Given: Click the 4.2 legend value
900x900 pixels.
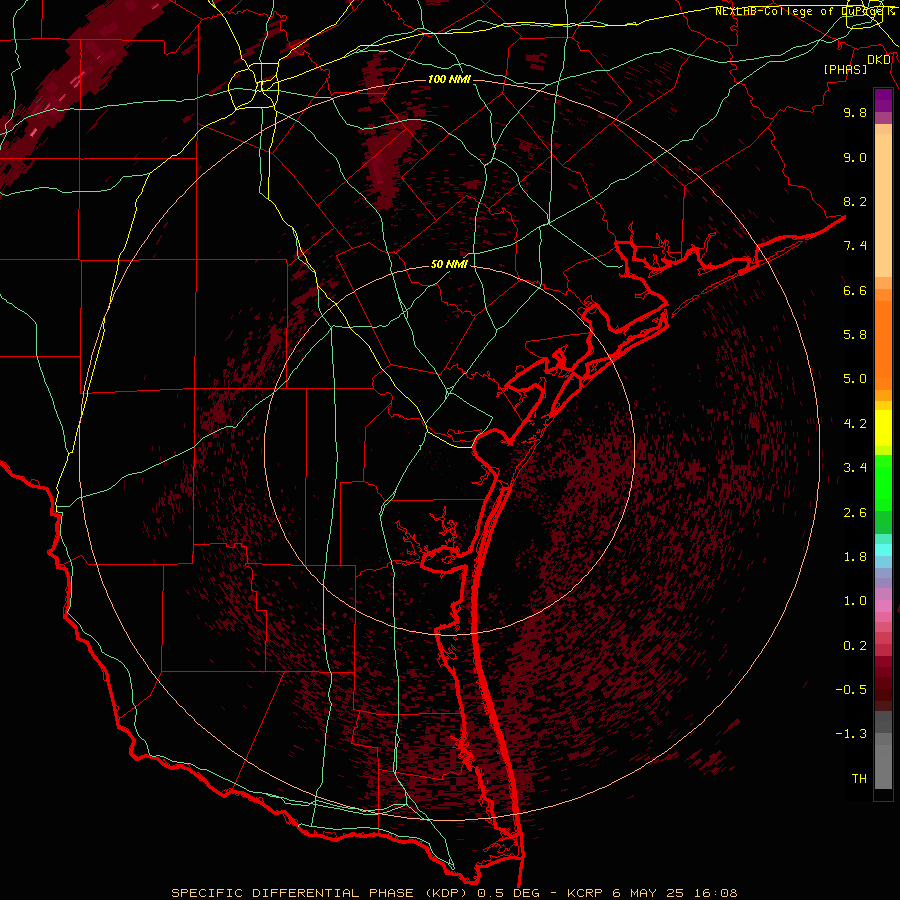Looking at the screenshot, I should tap(855, 424).
